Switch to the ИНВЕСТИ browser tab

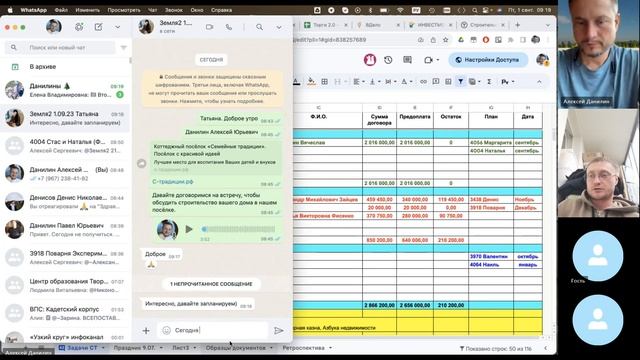pos(429,25)
